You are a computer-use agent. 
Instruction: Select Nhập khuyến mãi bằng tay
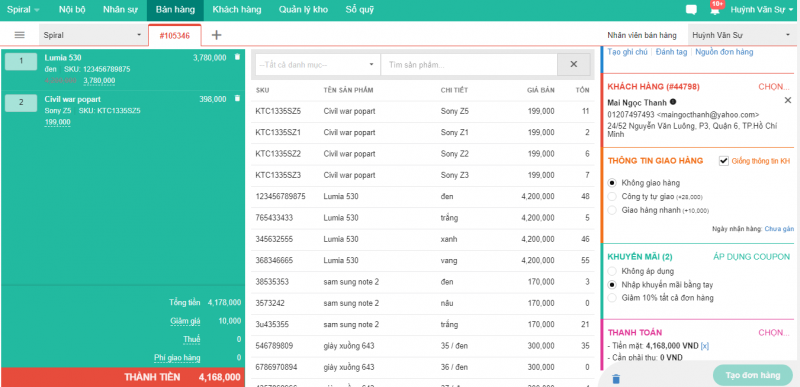pyautogui.click(x=612, y=285)
